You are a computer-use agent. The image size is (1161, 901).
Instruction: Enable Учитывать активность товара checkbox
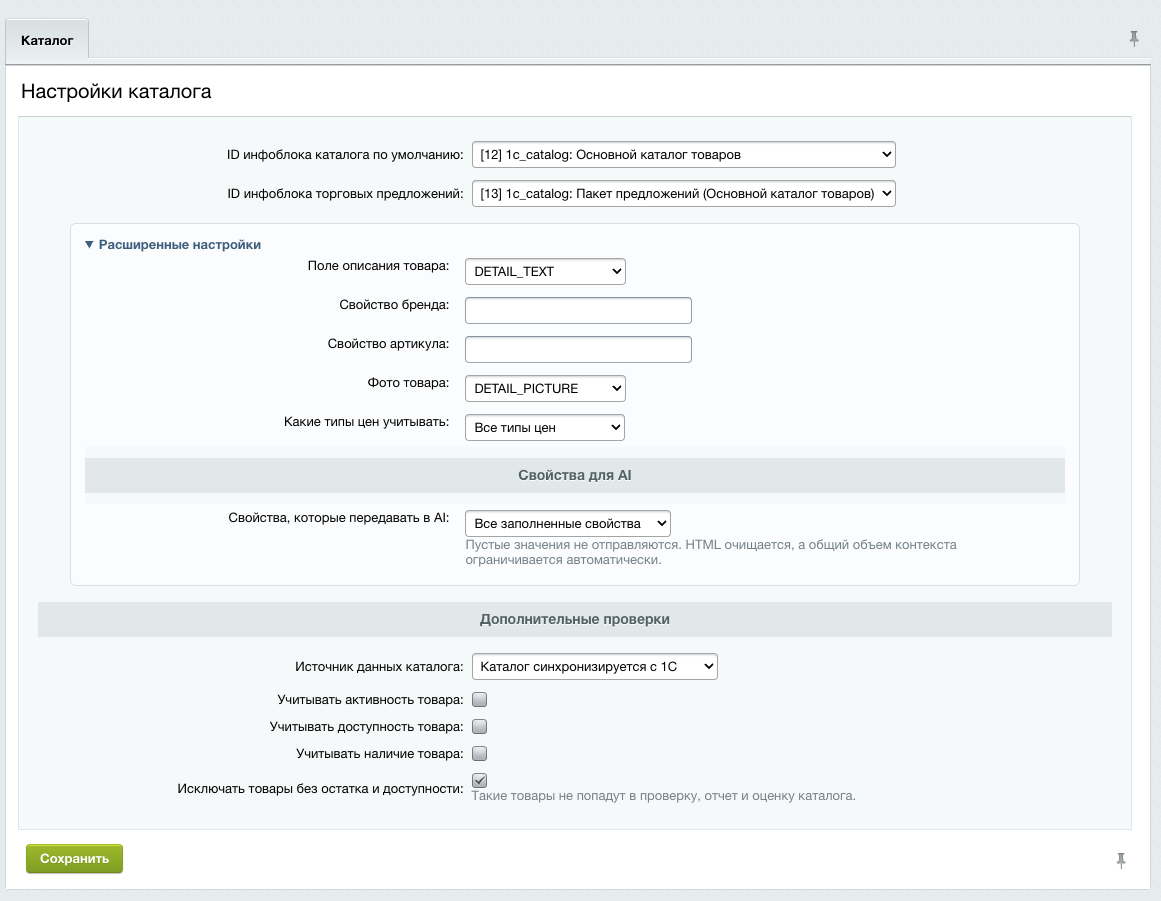coord(479,700)
